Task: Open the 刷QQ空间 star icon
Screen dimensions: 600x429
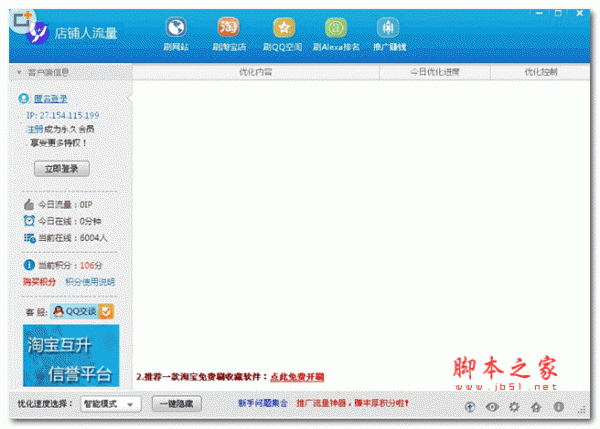Action: [284, 28]
